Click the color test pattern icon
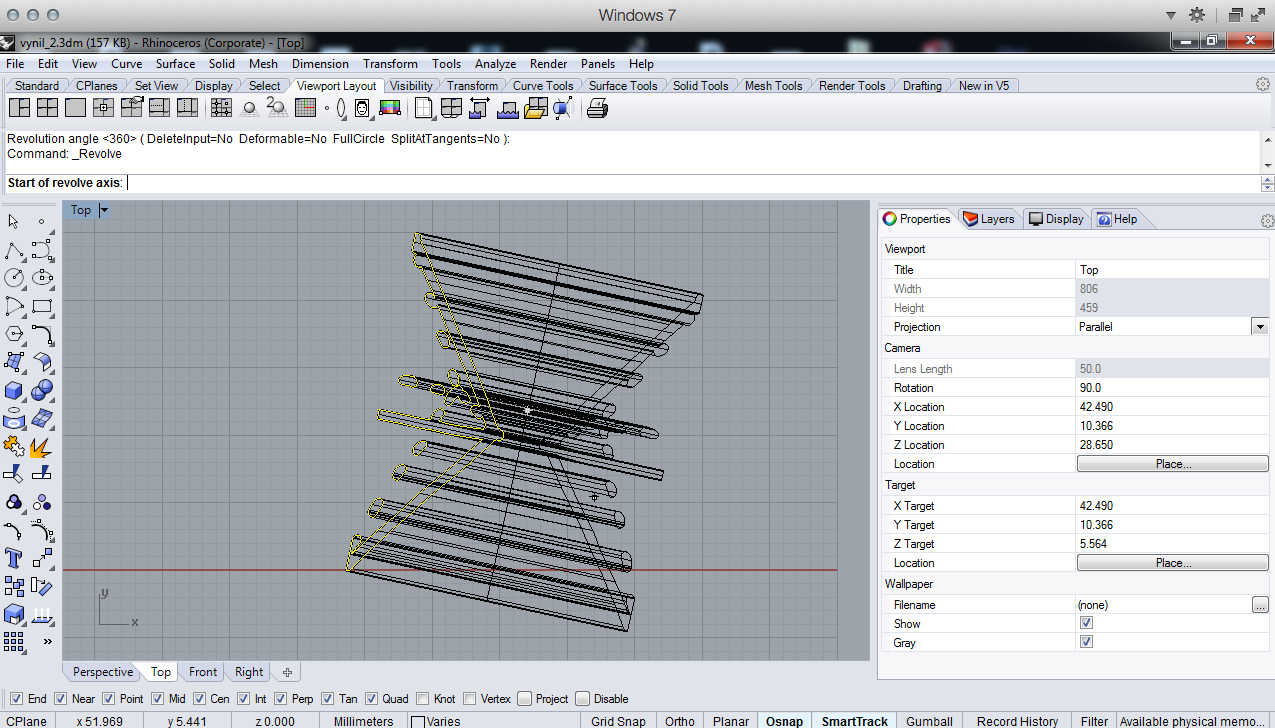1275x728 pixels. [390, 108]
